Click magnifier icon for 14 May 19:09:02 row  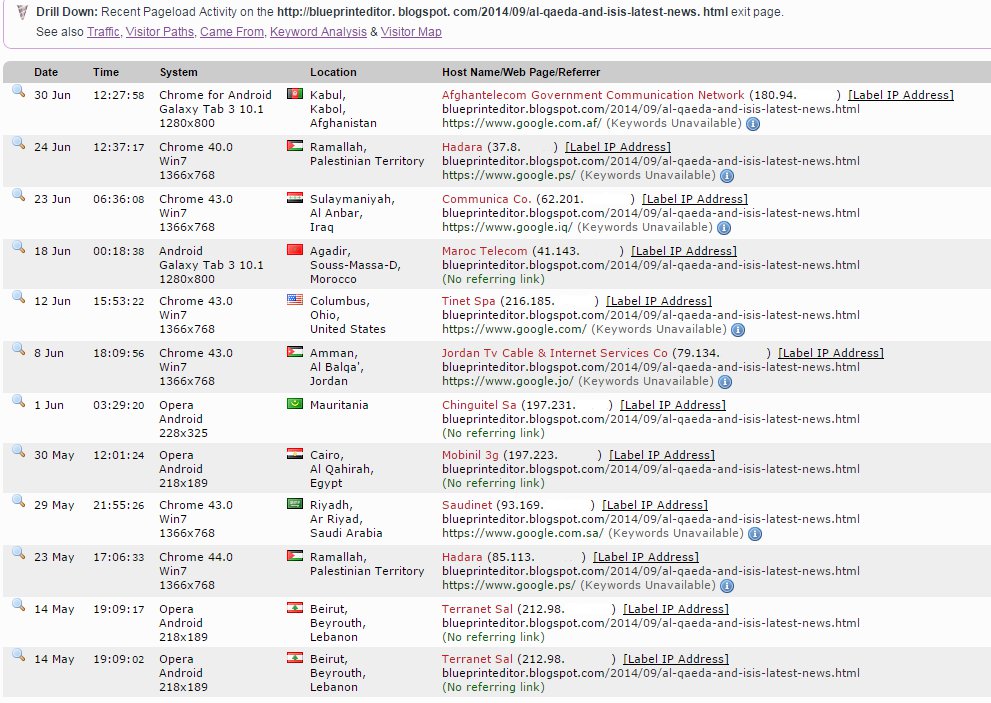(18, 654)
